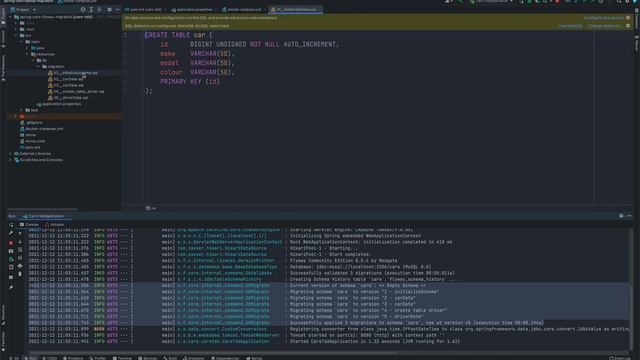Click the red Stop button in top toolbar
The width and height of the screenshot is (640, 360).
558,2
